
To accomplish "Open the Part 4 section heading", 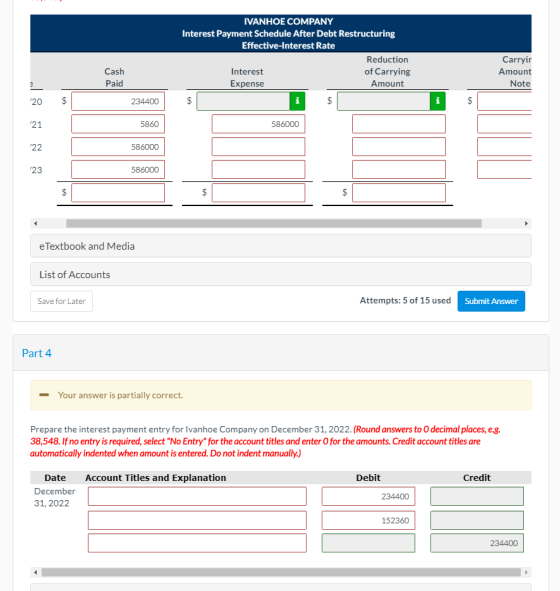I will coord(37,353).
